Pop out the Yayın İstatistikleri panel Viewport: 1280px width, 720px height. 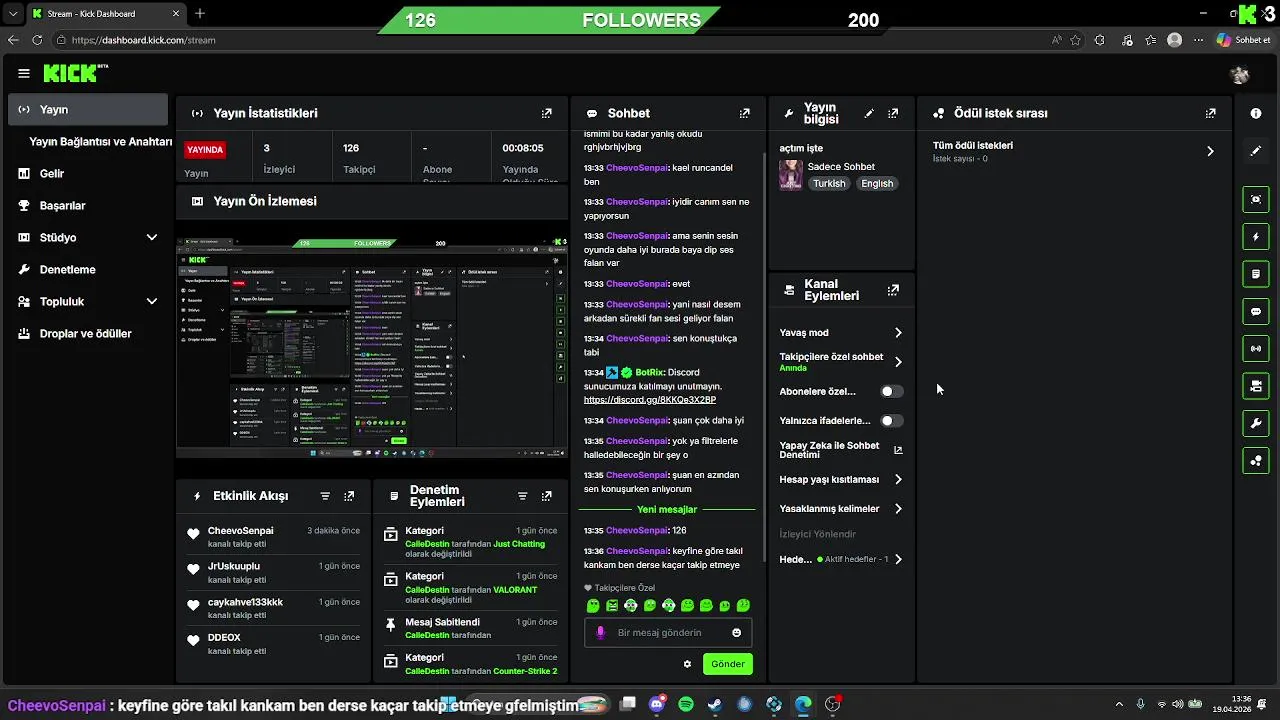tap(547, 114)
